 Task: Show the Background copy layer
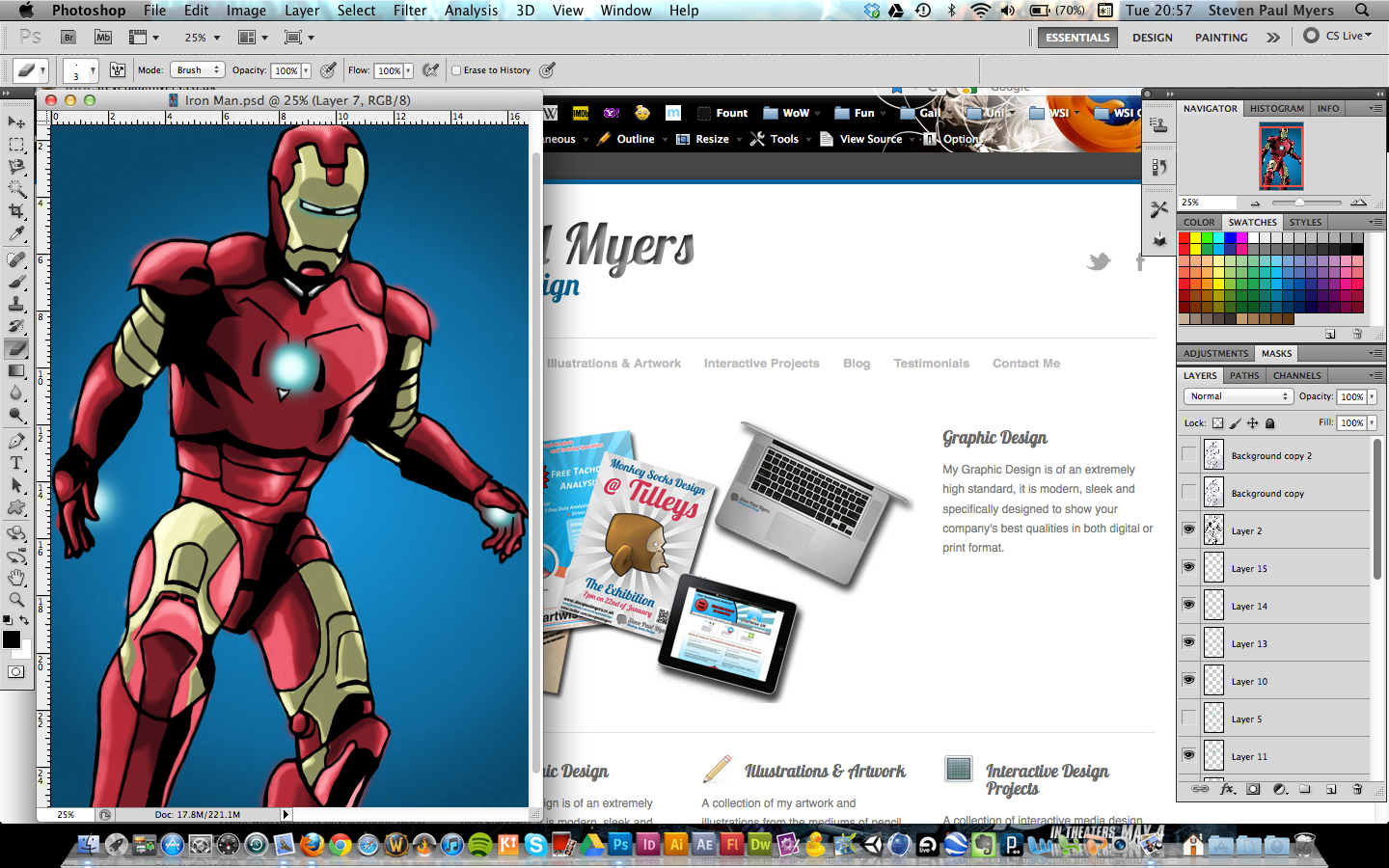click(1188, 493)
